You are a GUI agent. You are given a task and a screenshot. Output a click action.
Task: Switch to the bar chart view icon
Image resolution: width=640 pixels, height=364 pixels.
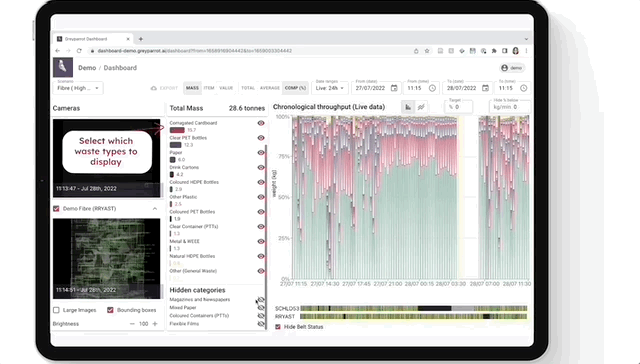tap(408, 107)
